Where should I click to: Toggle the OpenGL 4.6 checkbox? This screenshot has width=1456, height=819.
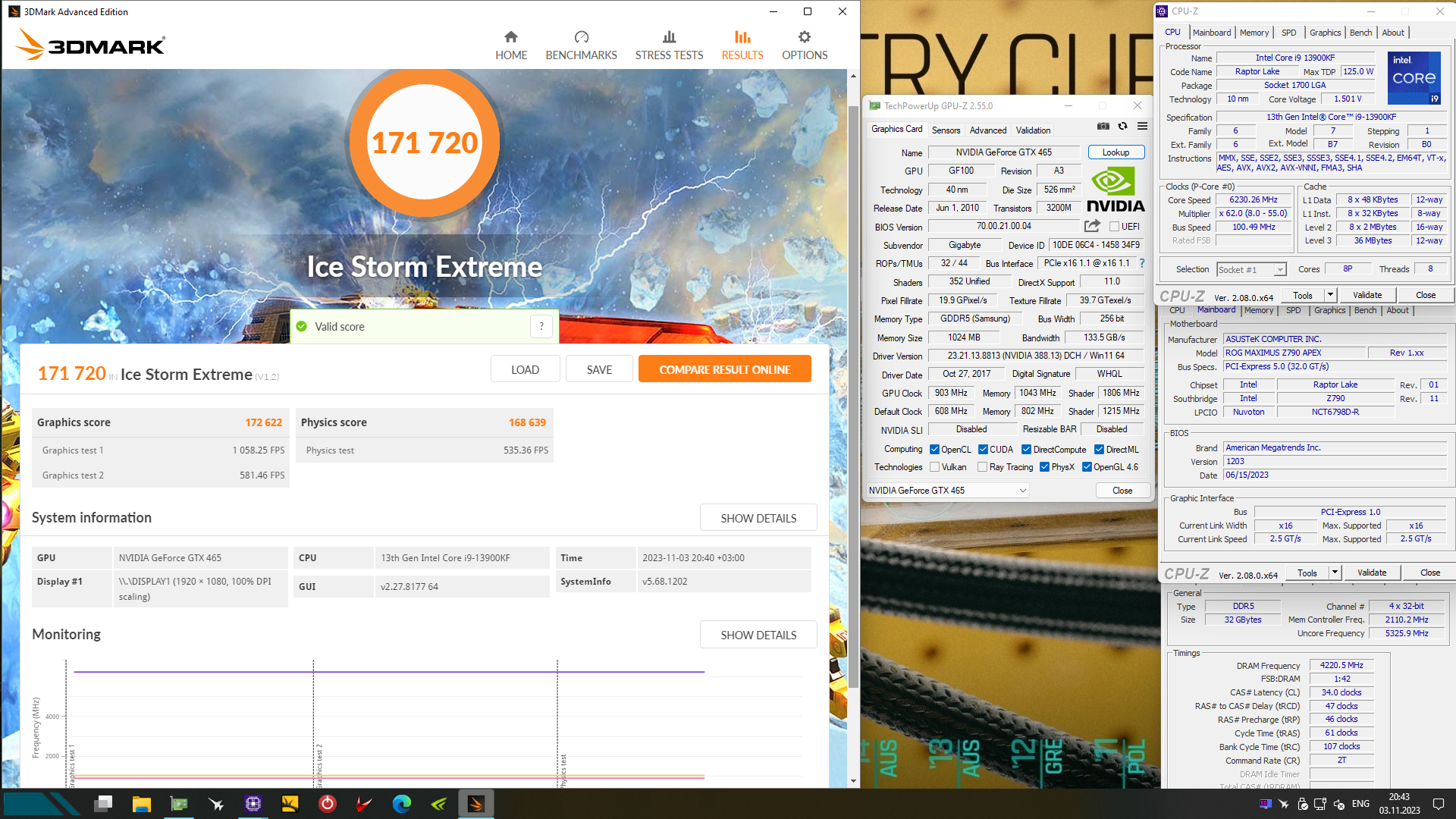1087,467
